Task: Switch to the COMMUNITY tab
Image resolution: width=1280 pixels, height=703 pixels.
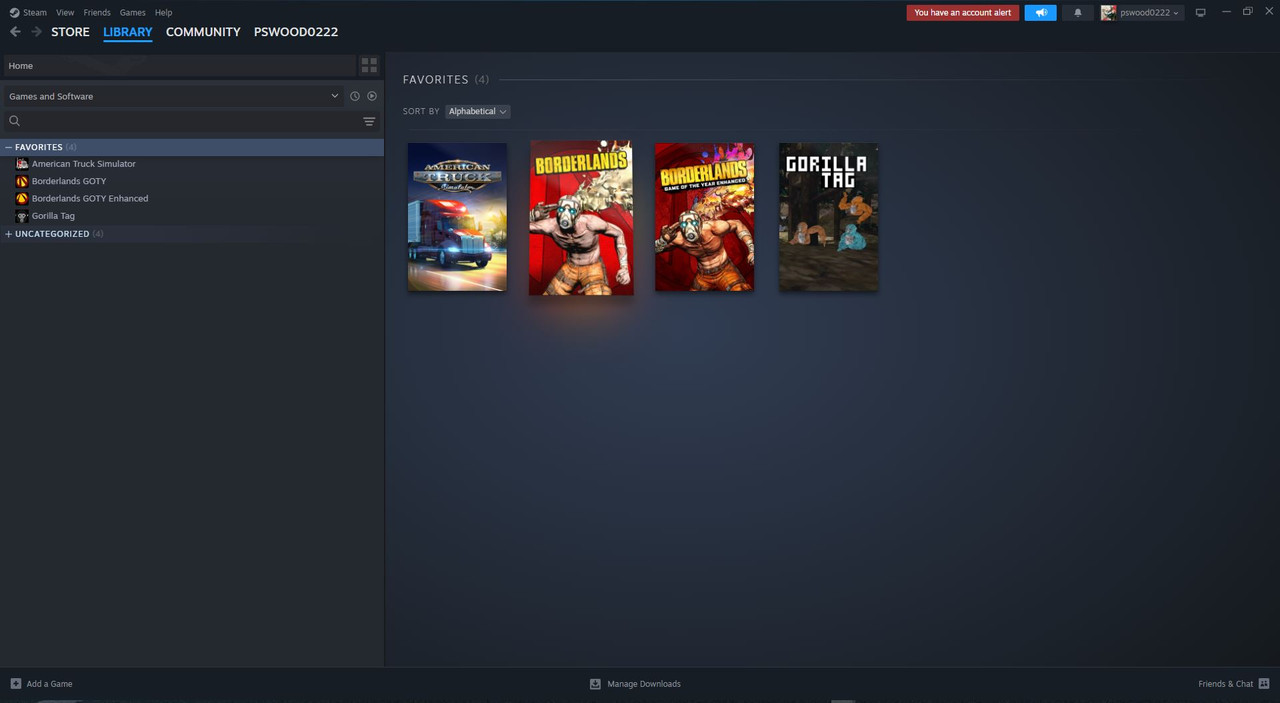Action: [203, 32]
